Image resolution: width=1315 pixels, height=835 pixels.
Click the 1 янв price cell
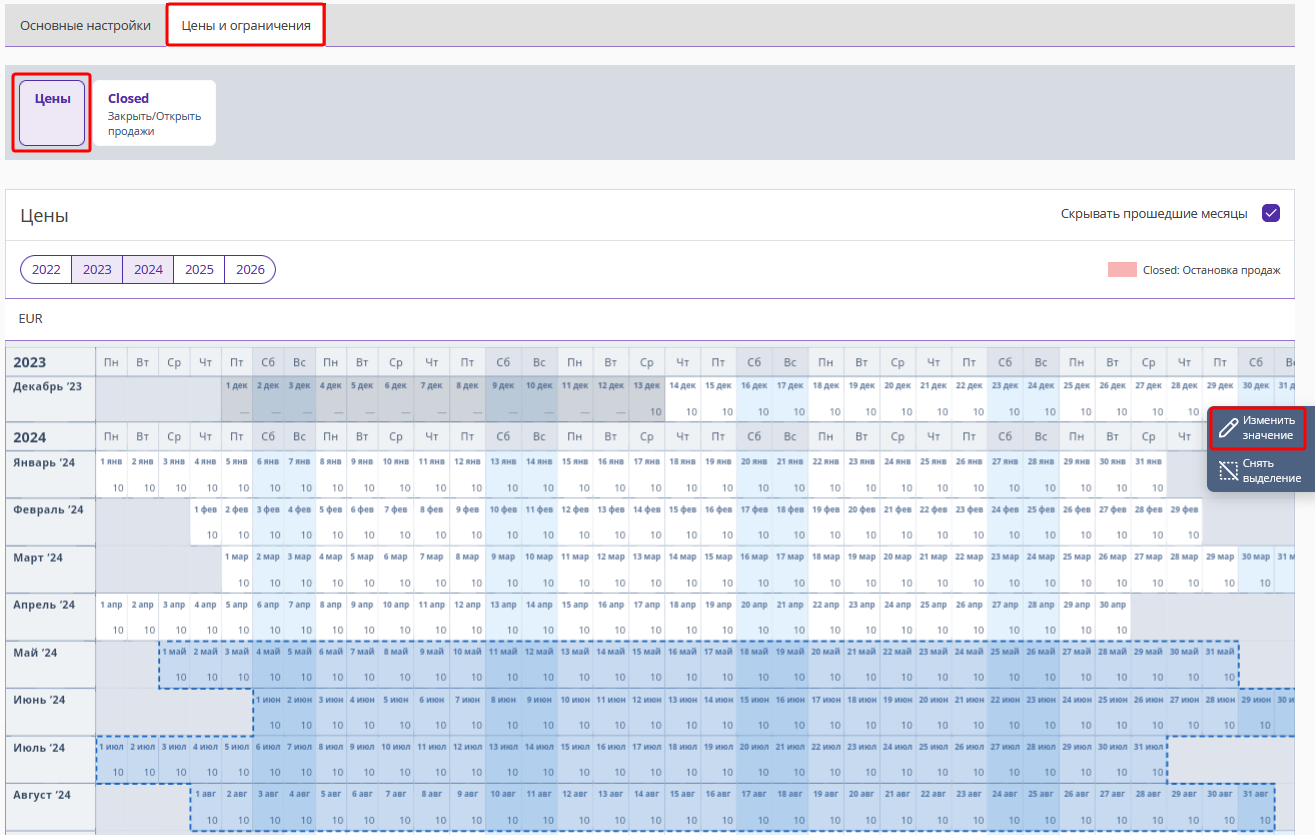[x=111, y=474]
